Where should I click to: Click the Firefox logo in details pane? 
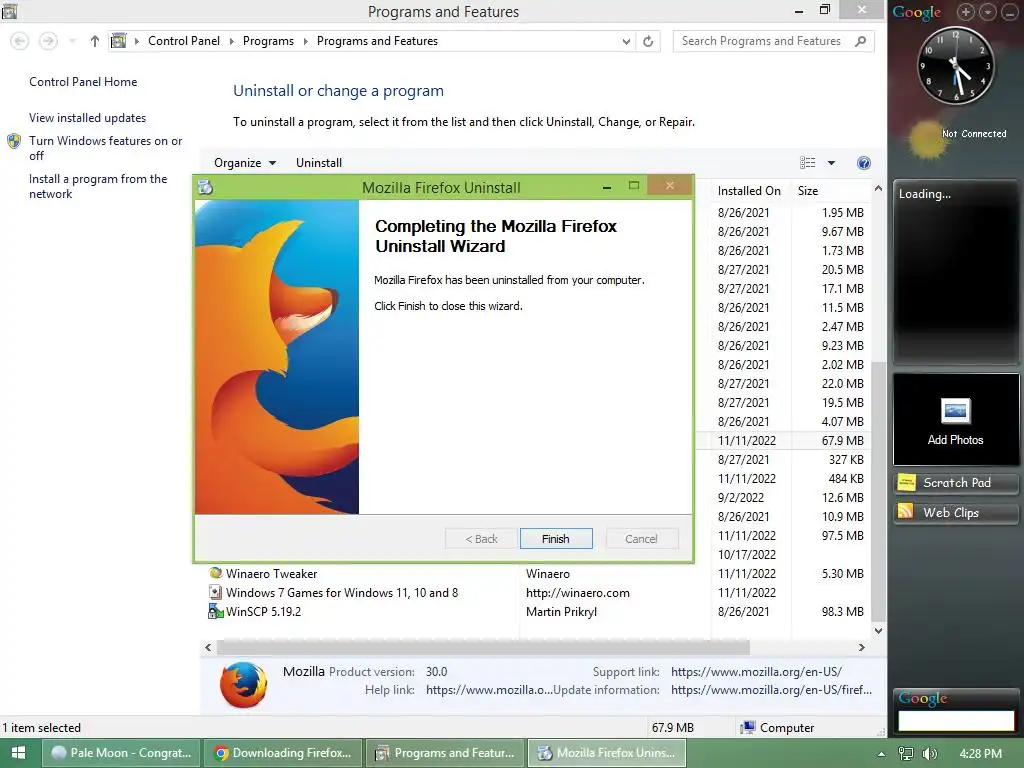[x=244, y=684]
